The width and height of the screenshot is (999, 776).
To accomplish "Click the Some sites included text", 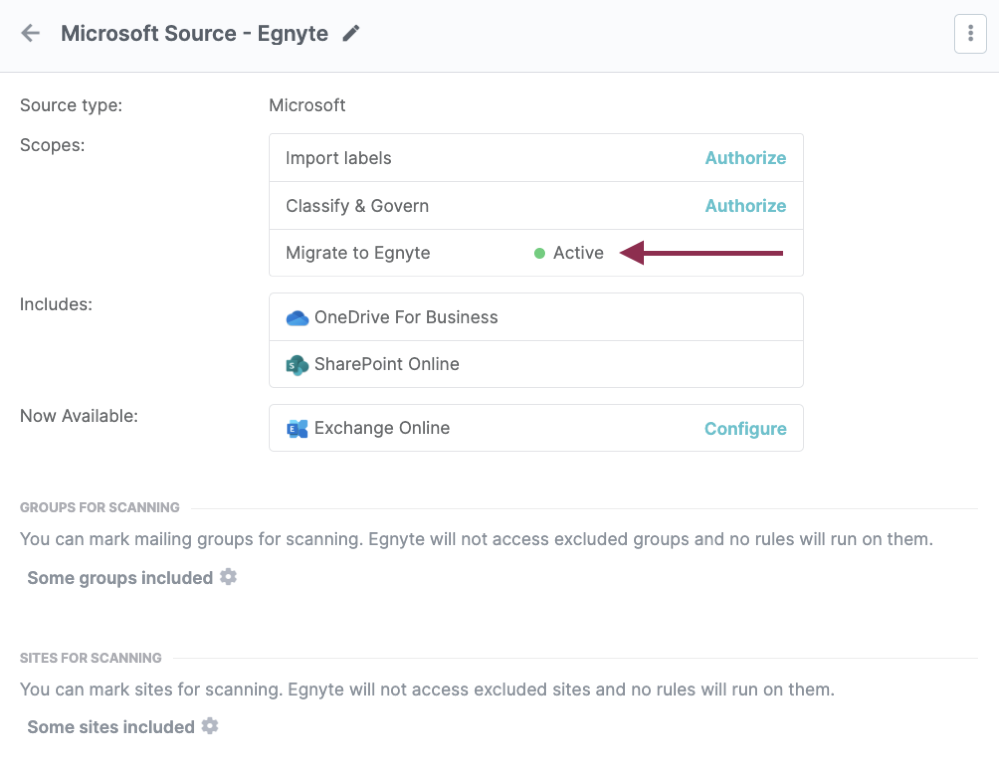I will pyautogui.click(x=111, y=727).
